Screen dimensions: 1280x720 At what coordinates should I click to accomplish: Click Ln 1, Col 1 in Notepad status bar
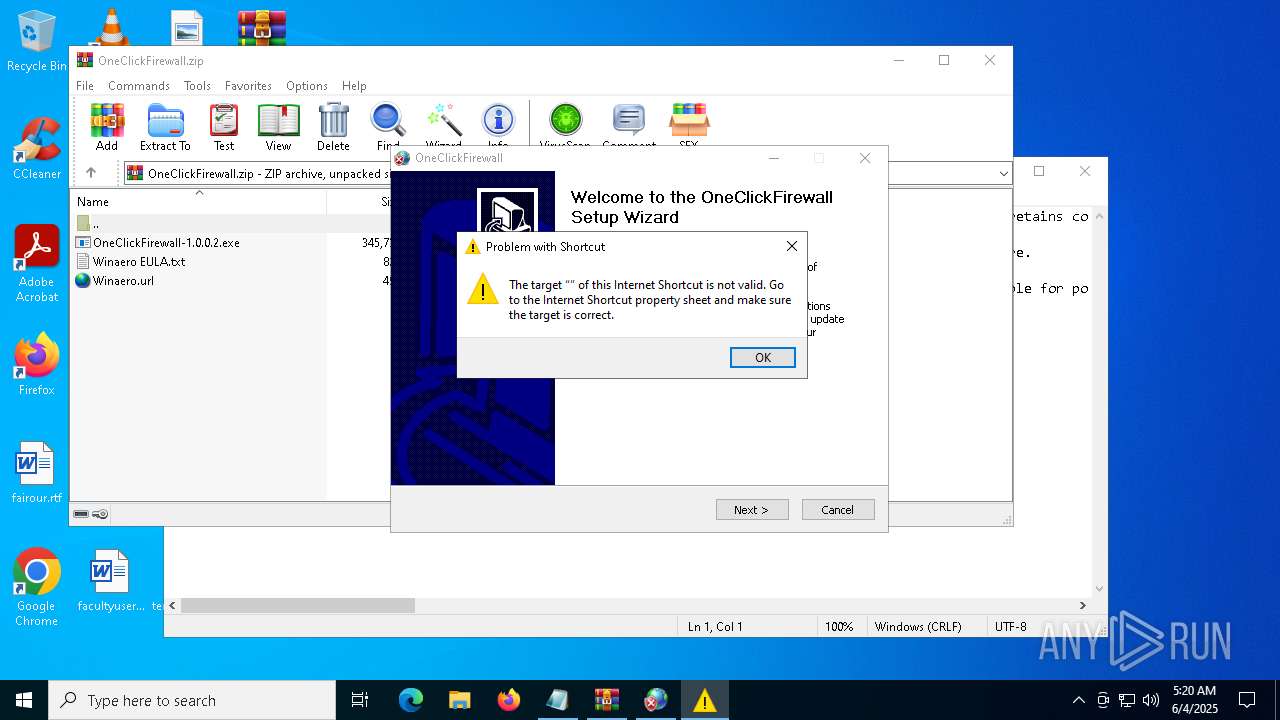coord(715,627)
